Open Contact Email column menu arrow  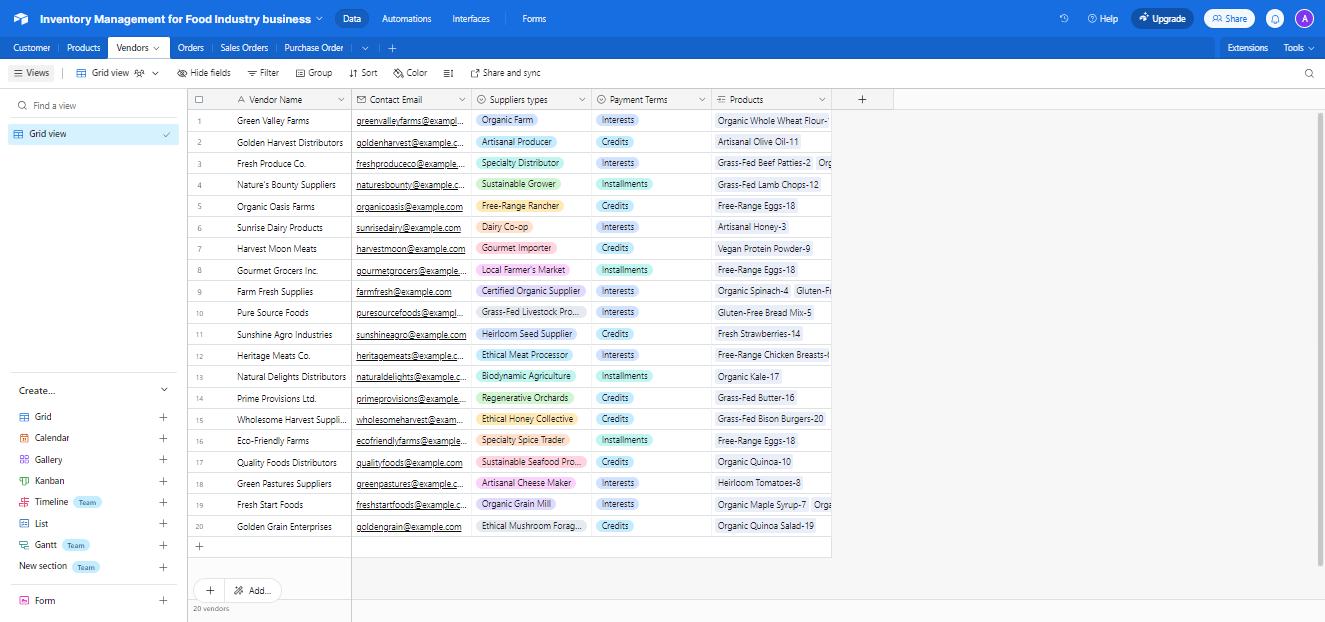click(461, 100)
